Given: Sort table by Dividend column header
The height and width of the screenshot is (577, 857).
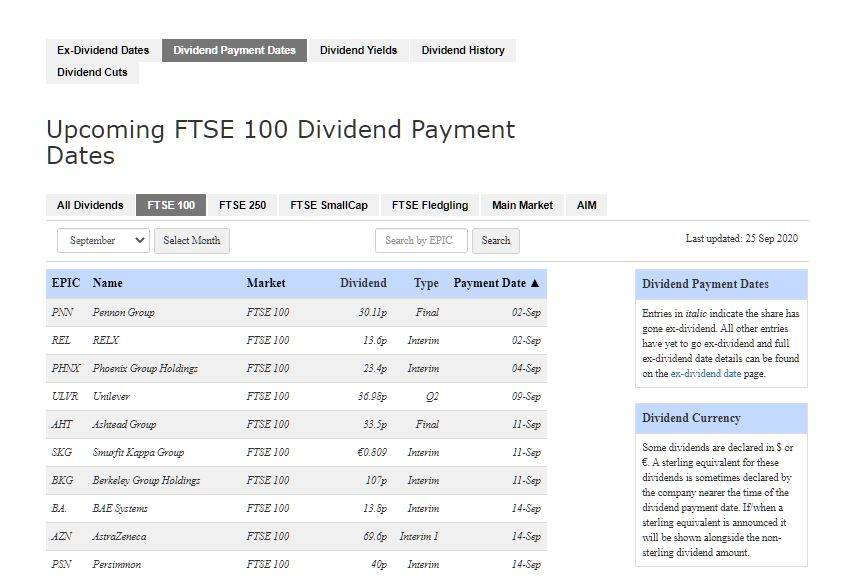Looking at the screenshot, I should (363, 283).
